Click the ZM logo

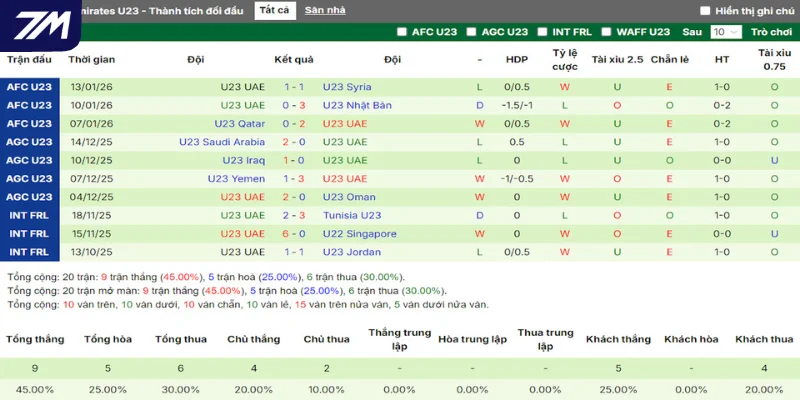click(38, 24)
